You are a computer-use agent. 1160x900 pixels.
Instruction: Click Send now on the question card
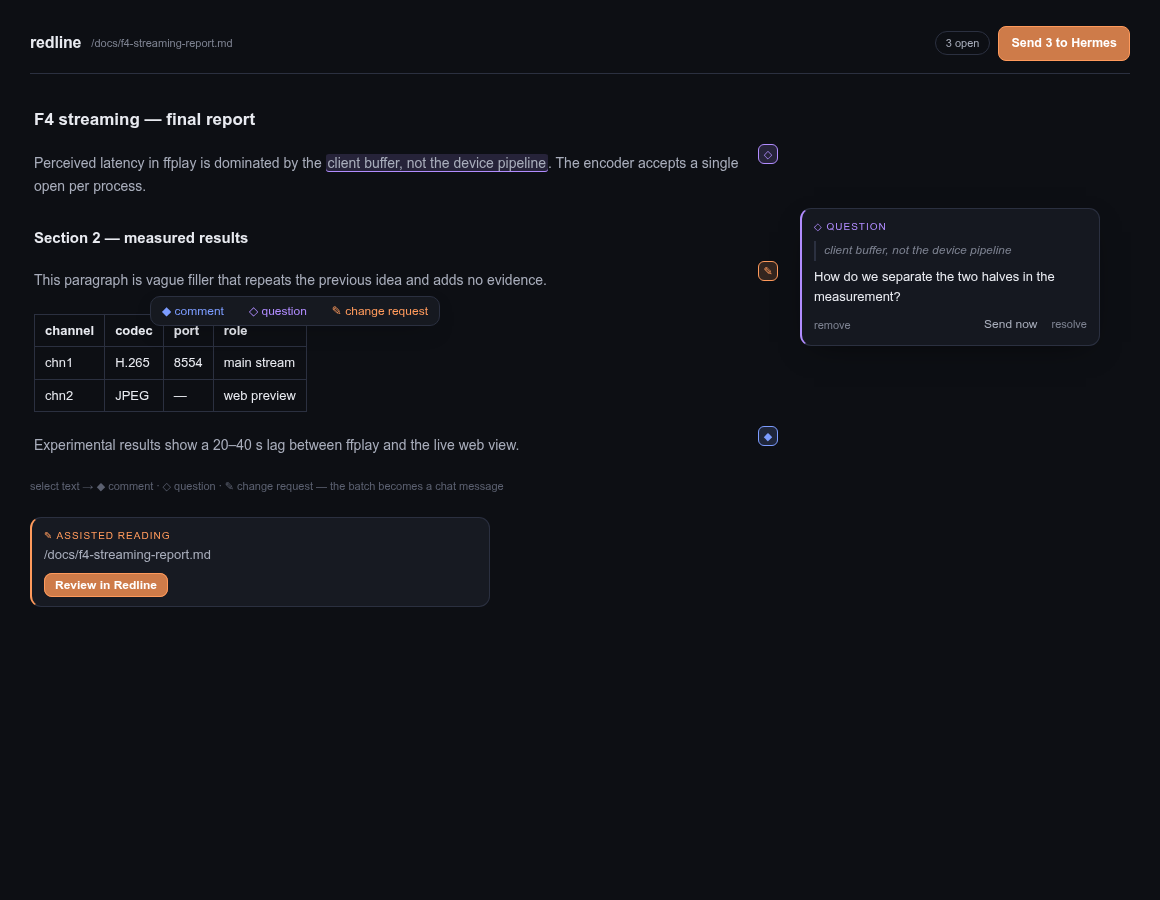(x=1010, y=324)
